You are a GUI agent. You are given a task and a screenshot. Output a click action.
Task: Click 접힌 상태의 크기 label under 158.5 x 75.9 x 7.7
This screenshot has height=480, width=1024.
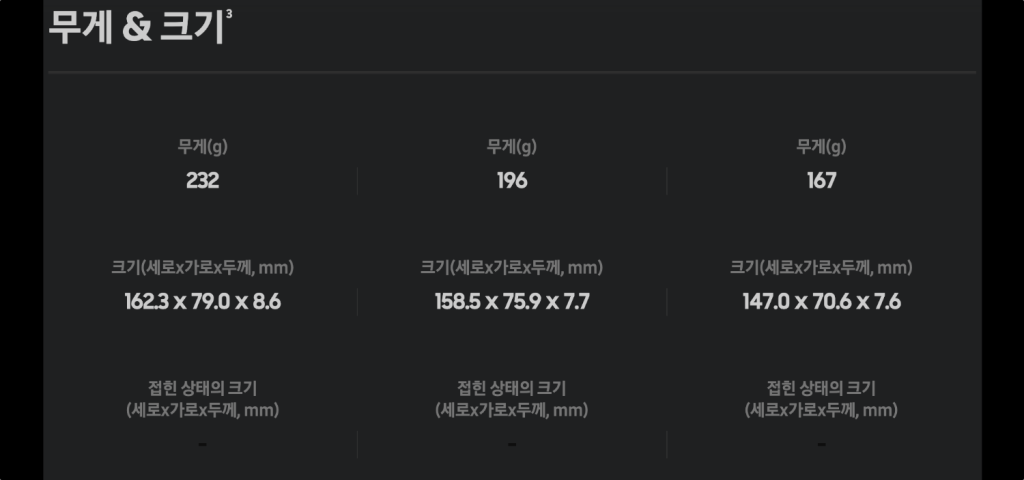point(512,398)
